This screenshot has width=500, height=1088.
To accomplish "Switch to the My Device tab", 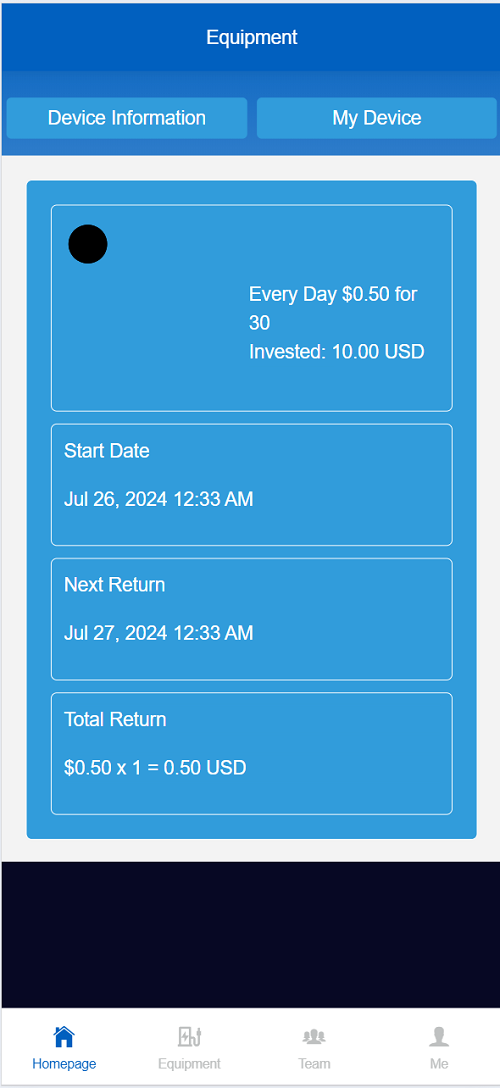I will (377, 118).
